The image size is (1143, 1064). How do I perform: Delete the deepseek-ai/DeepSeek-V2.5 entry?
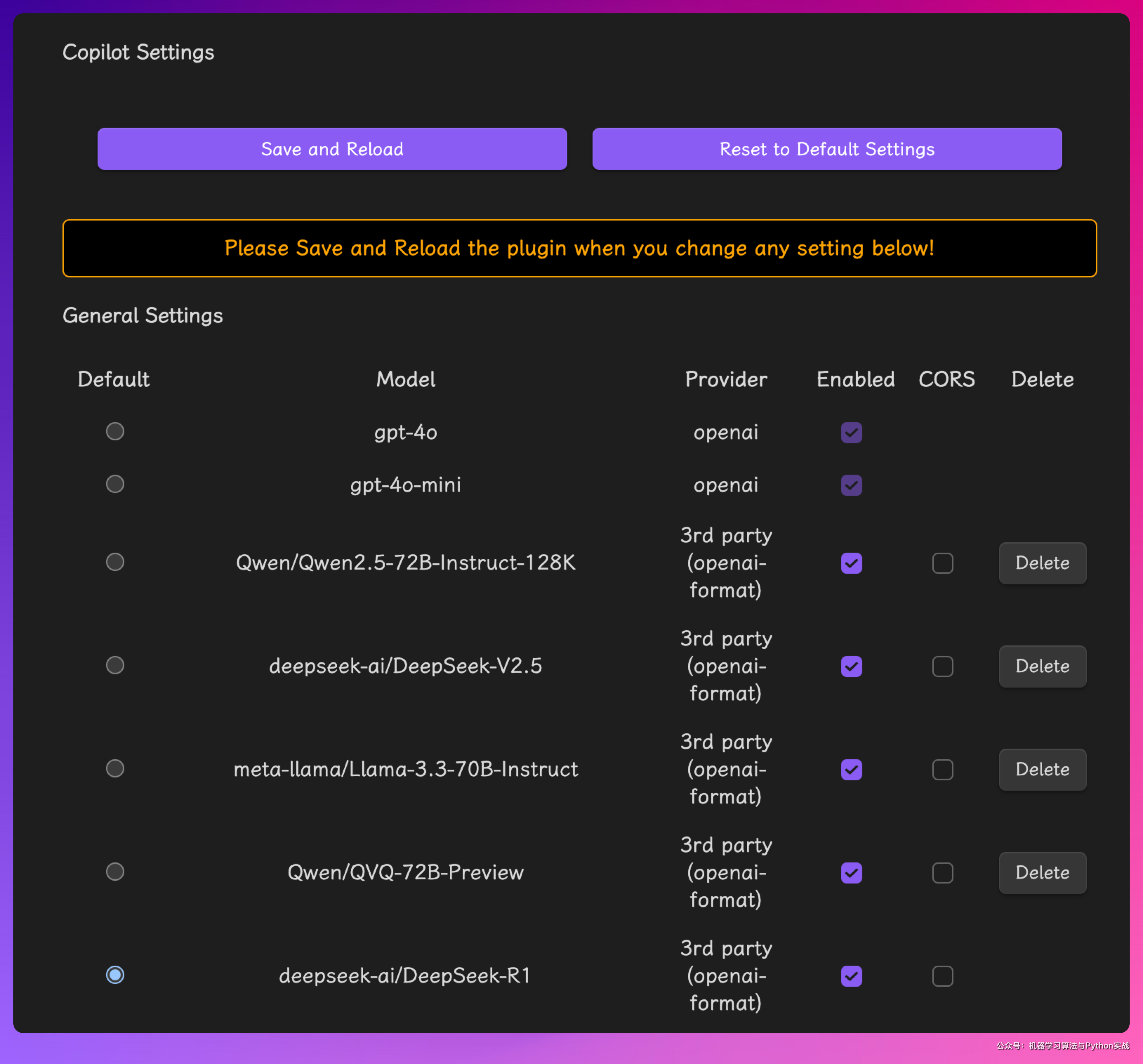point(1042,666)
